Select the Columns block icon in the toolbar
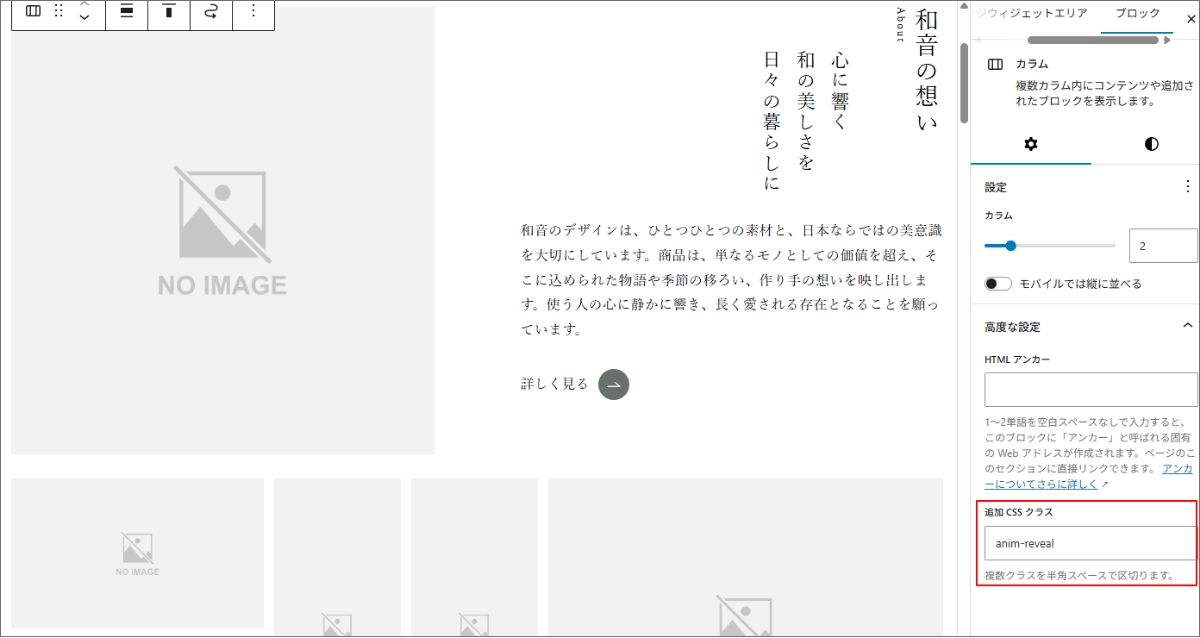The height and width of the screenshot is (638, 1200). point(31,13)
